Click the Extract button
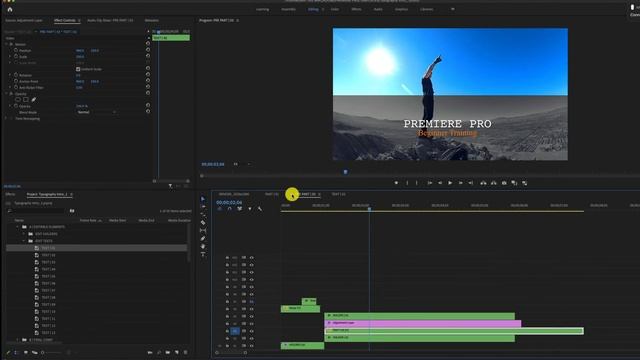 (x=493, y=183)
